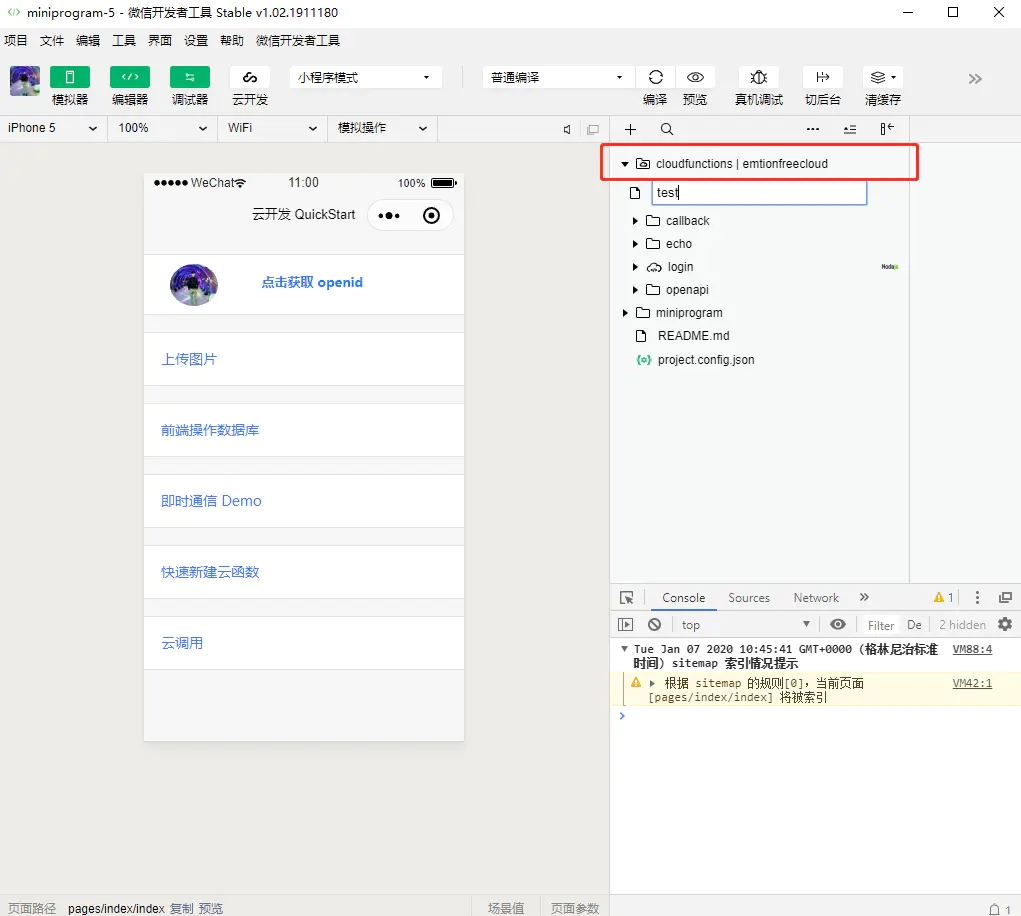Screen dimensions: 1021x916
Task: Click the collapse all list icon
Action: point(850,130)
